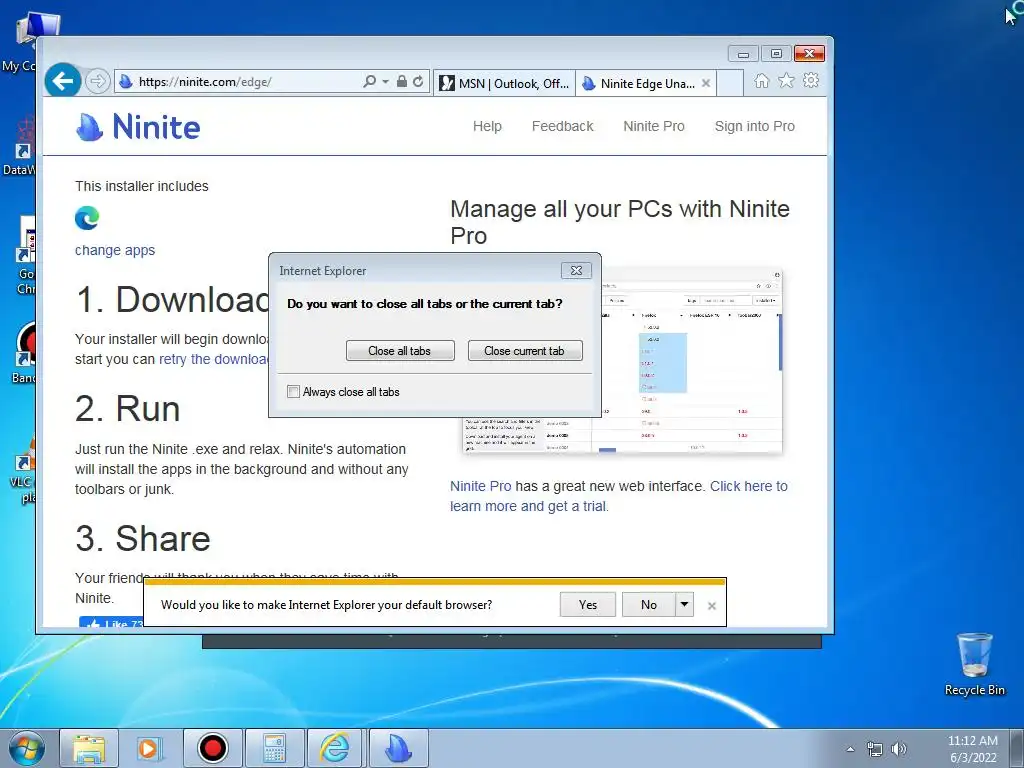Maximize the Internet Explorer window
The height and width of the screenshot is (768, 1024).
(776, 54)
